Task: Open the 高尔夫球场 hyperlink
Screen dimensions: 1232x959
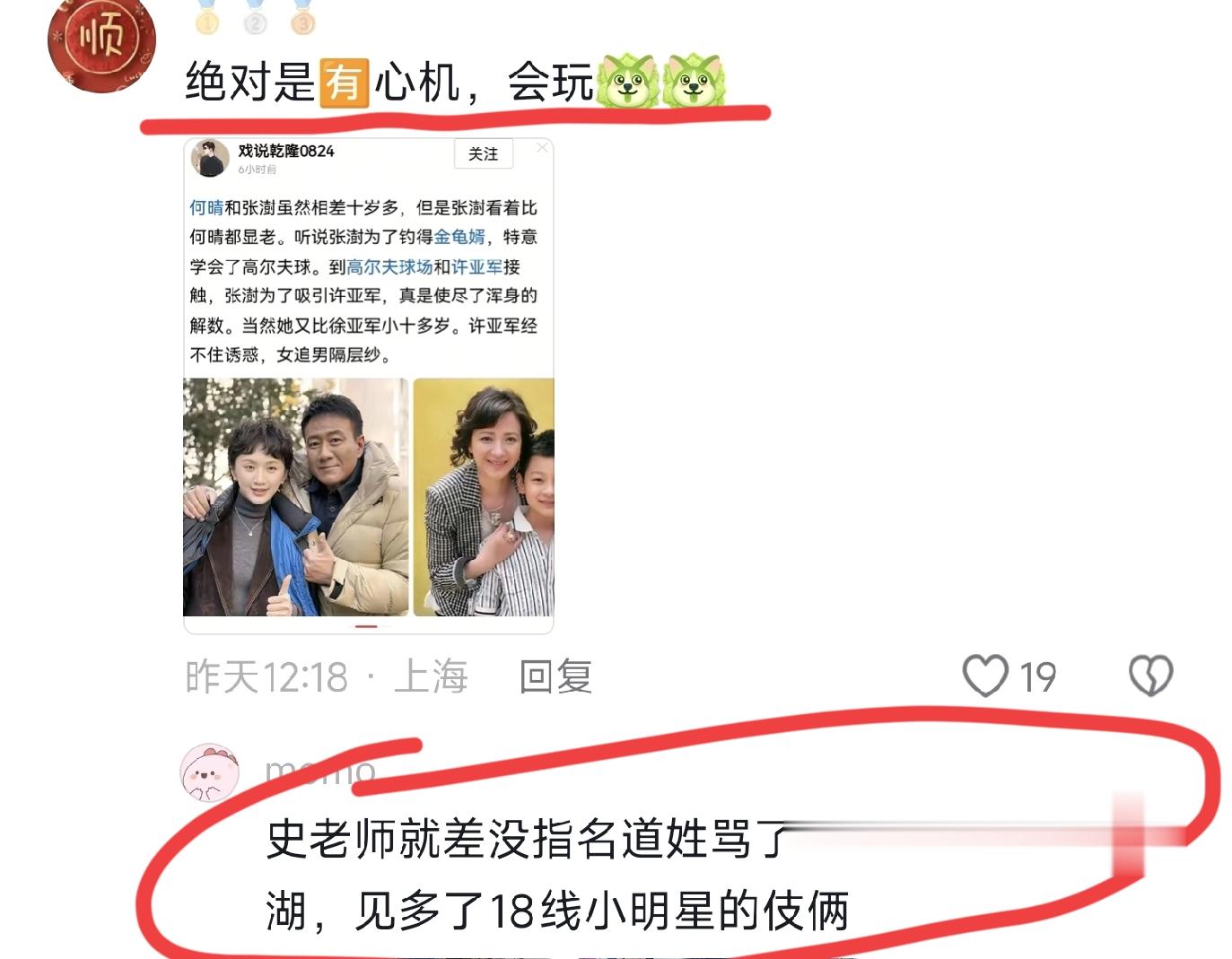Action: tap(389, 266)
